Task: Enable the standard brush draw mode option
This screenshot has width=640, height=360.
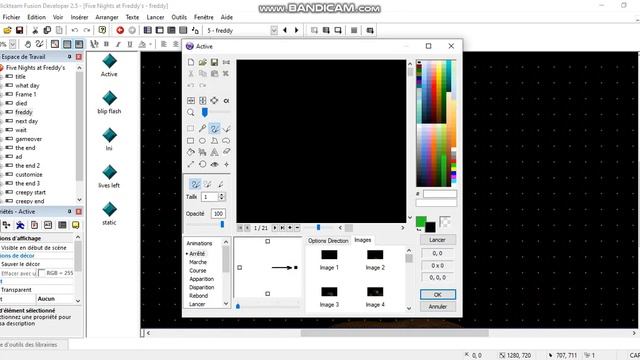Action: click(195, 184)
